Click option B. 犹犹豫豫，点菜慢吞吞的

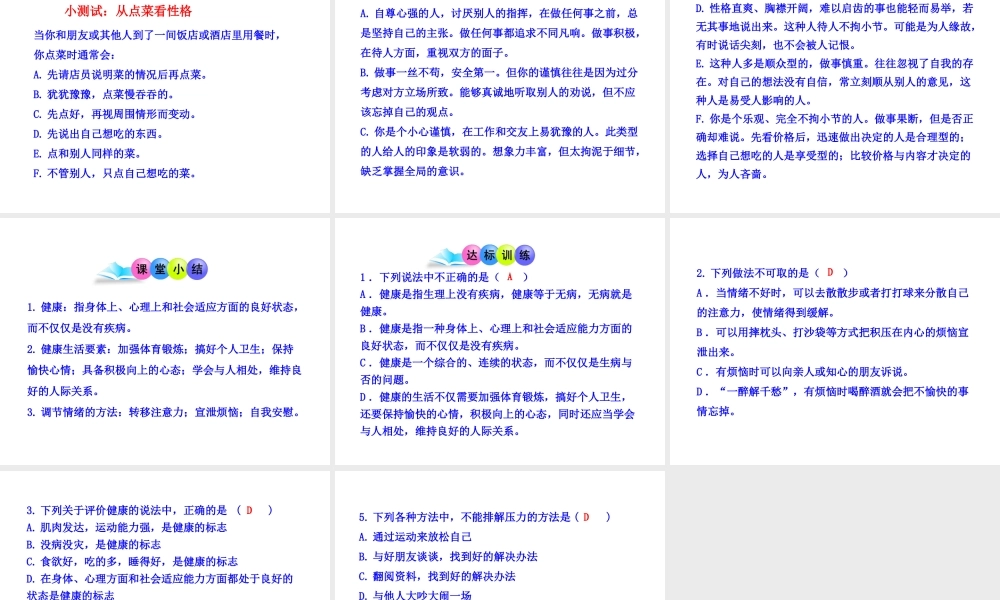(104, 94)
